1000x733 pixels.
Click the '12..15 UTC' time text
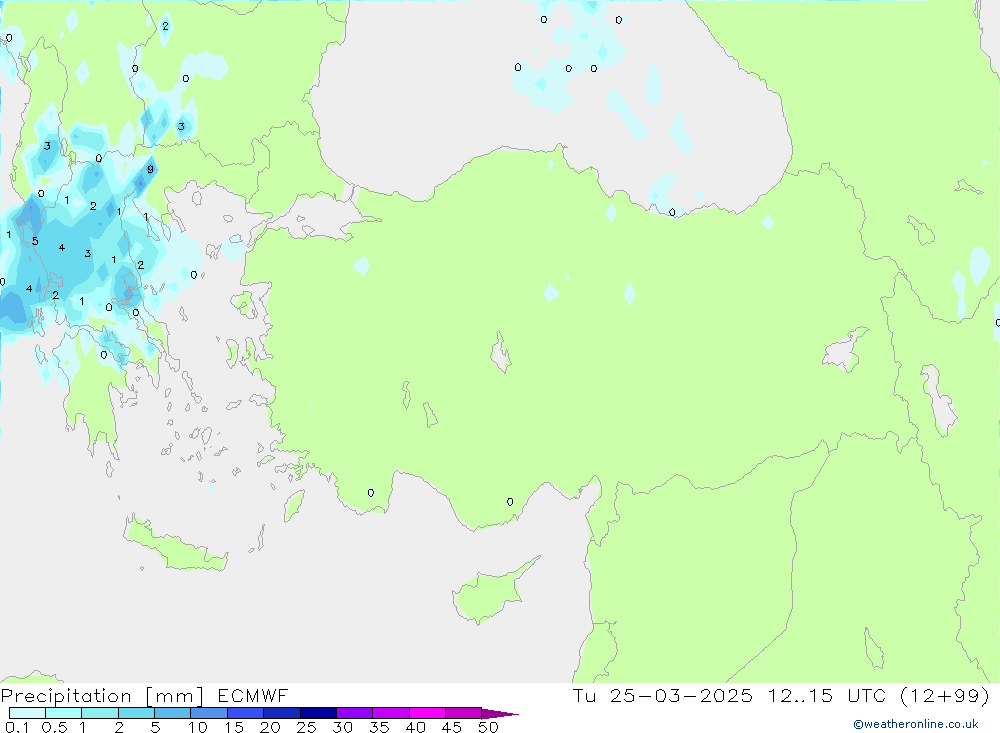click(827, 696)
